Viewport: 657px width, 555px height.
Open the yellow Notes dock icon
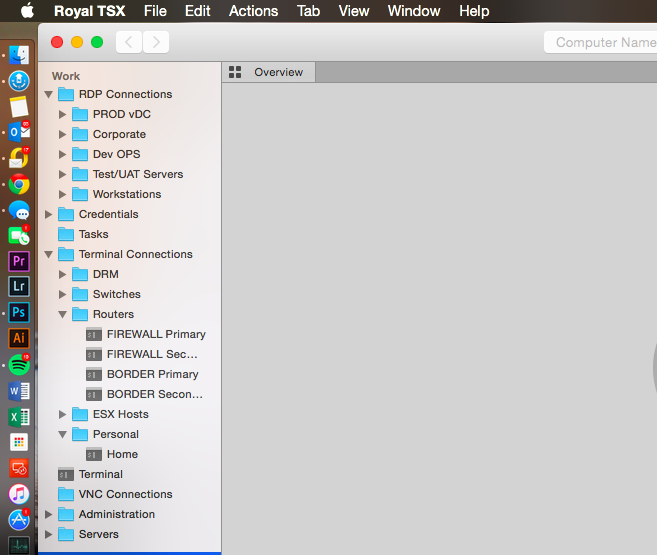[x=19, y=106]
